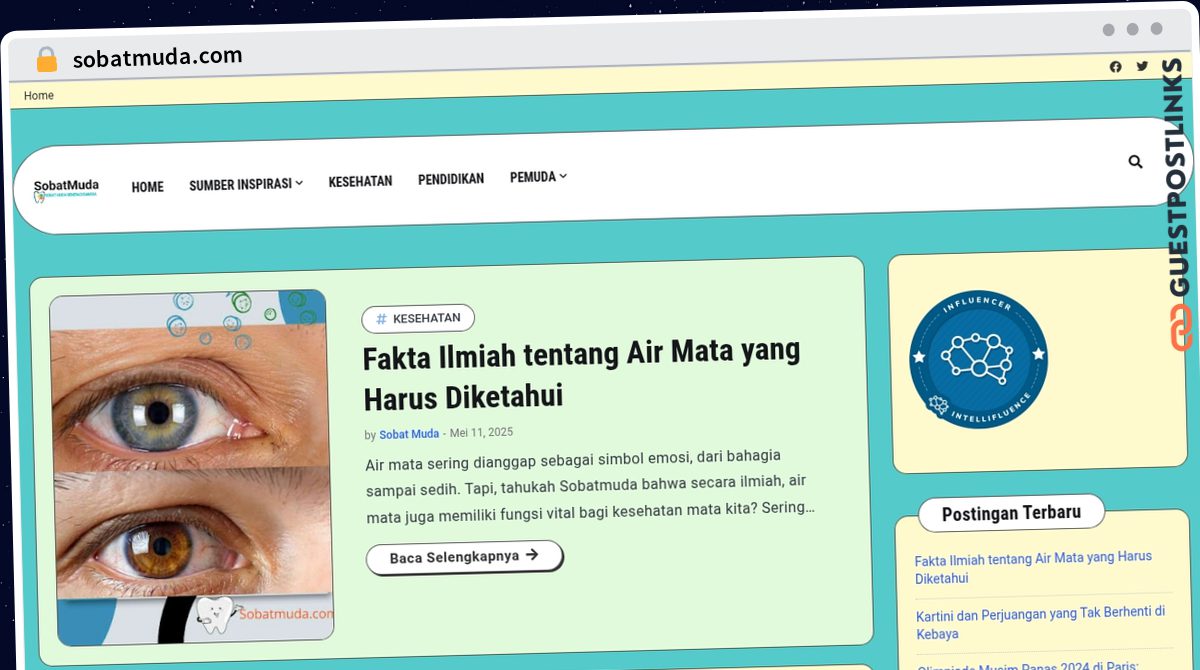Click the Intellifluence influencer badge
The width and height of the screenshot is (1200, 670).
tap(979, 360)
